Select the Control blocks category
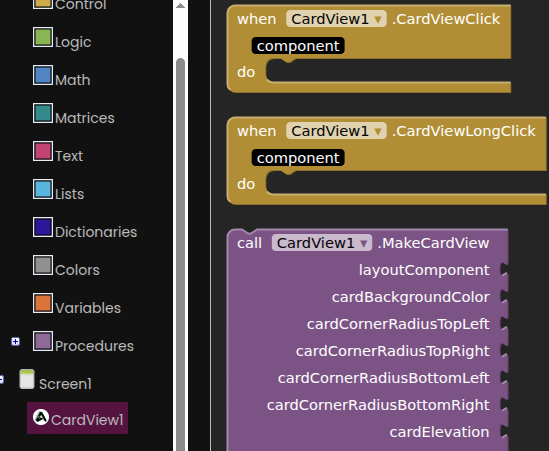Screen dimensions: 549x451 tap(80, 5)
